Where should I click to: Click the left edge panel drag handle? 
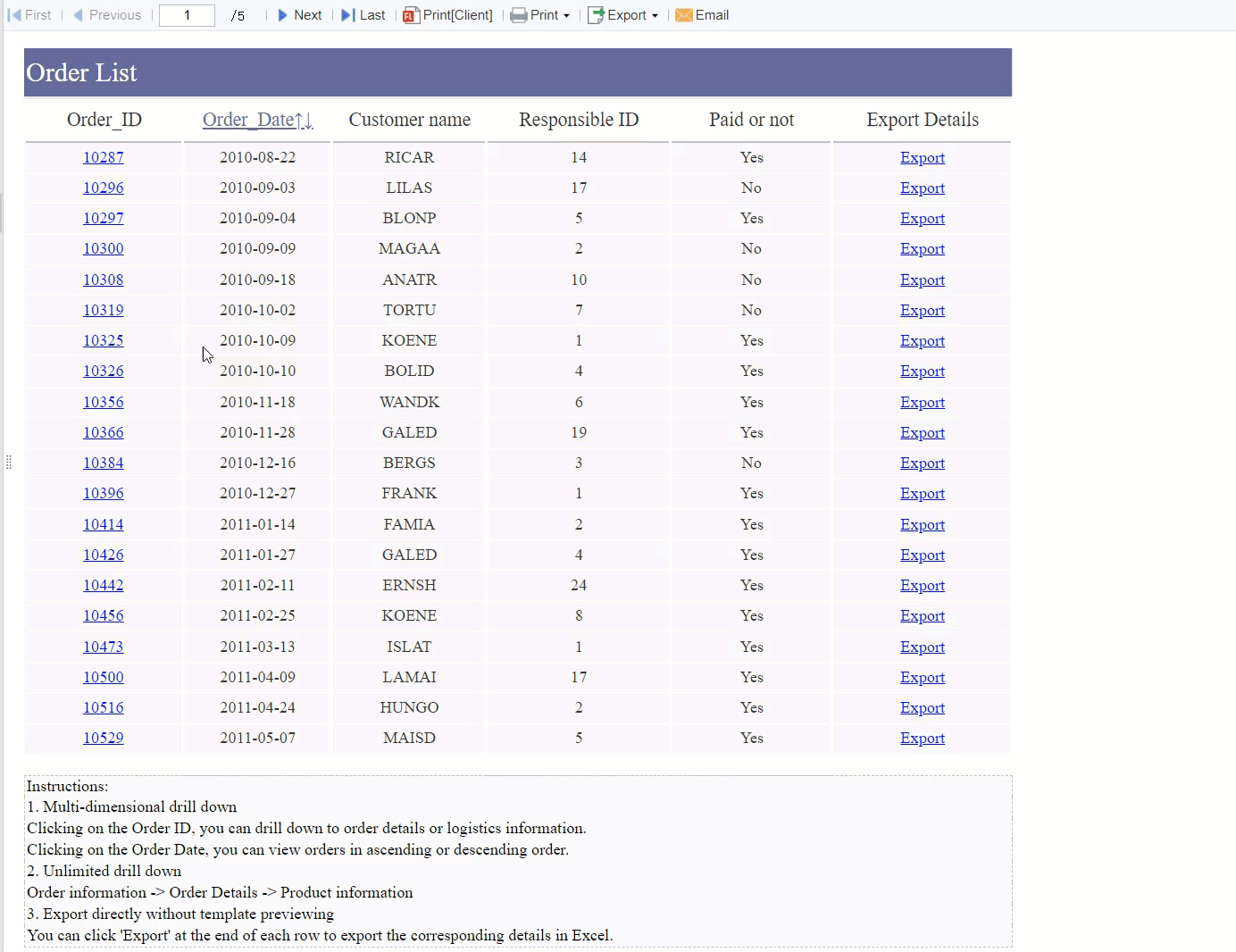point(8,462)
